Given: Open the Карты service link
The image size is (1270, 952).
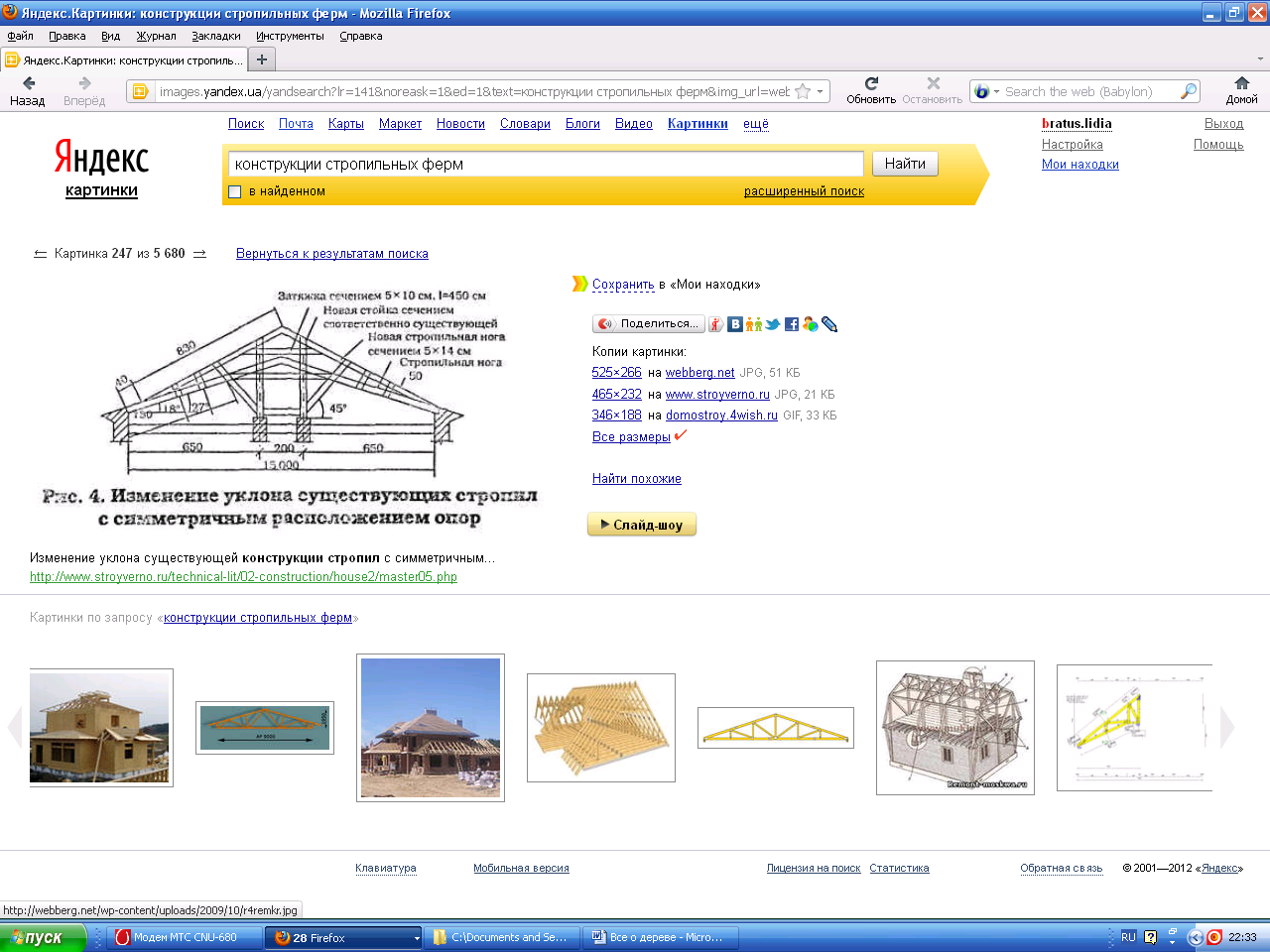Looking at the screenshot, I should pyautogui.click(x=346, y=124).
